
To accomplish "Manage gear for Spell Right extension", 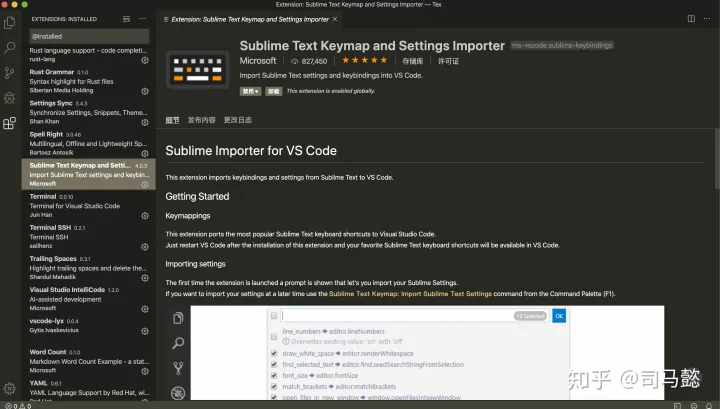I will click(145, 153).
